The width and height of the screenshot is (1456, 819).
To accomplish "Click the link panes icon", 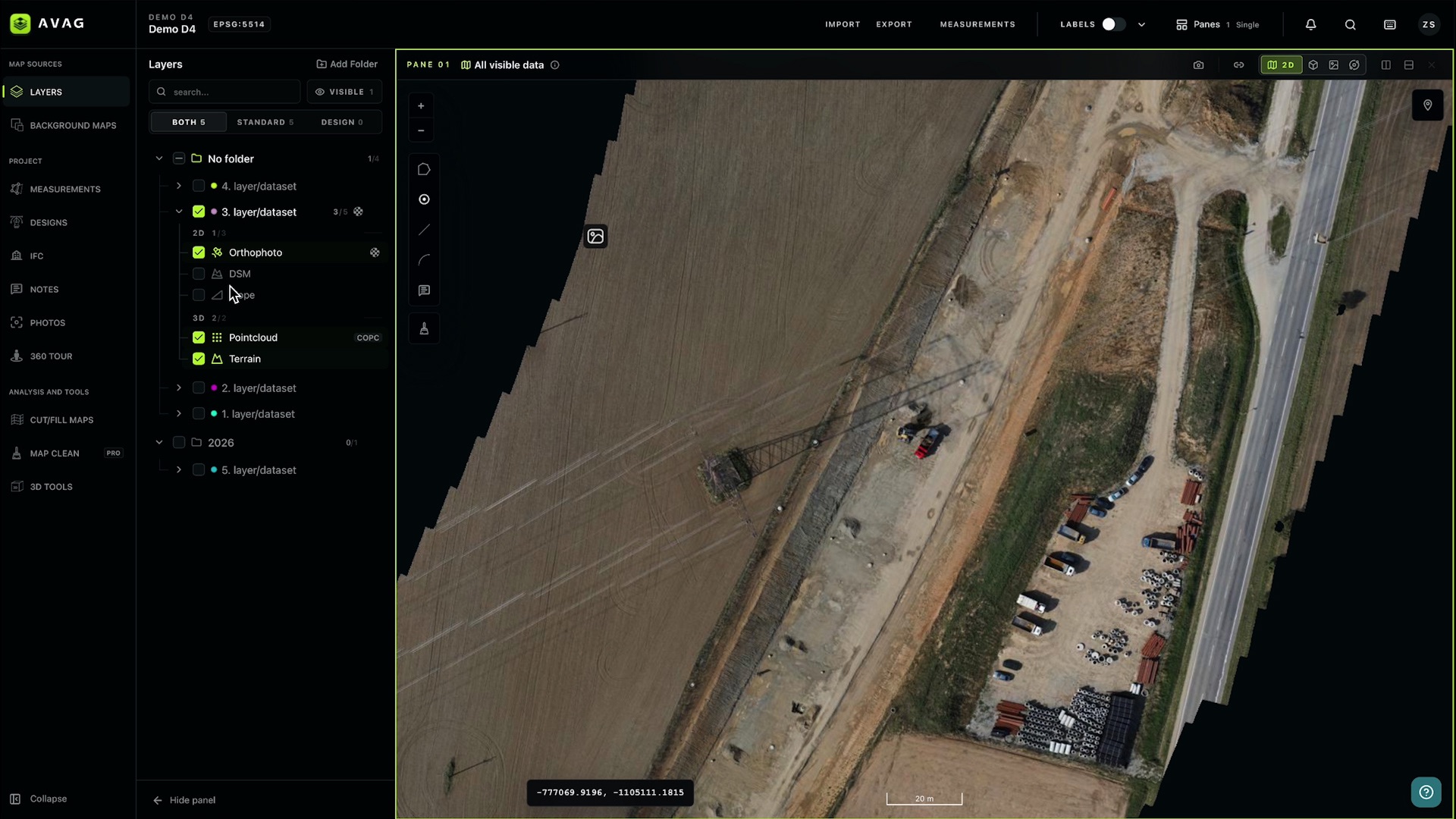I will (1238, 65).
